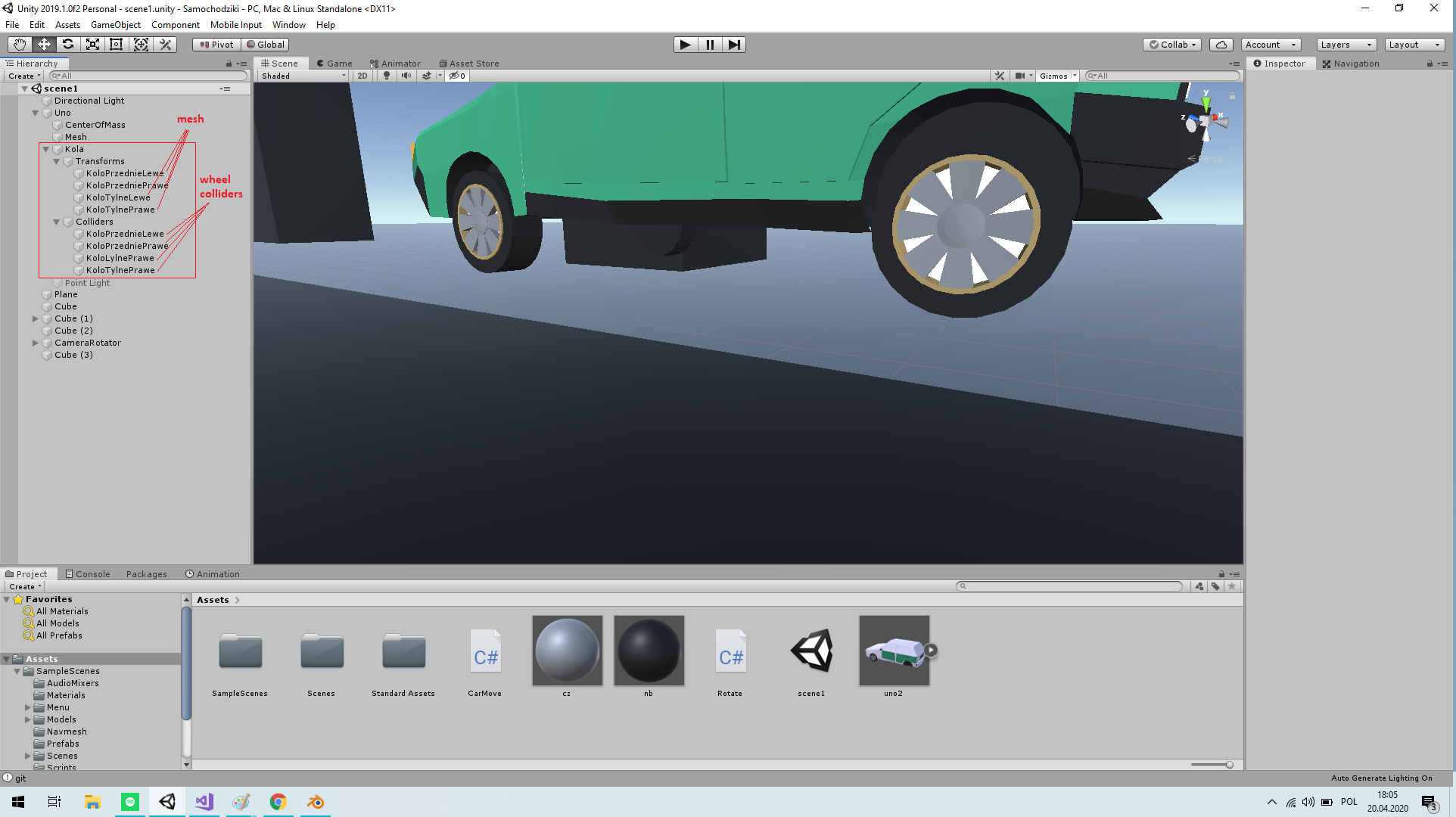Switch to the Animator tab
The image size is (1456, 817).
pos(395,64)
